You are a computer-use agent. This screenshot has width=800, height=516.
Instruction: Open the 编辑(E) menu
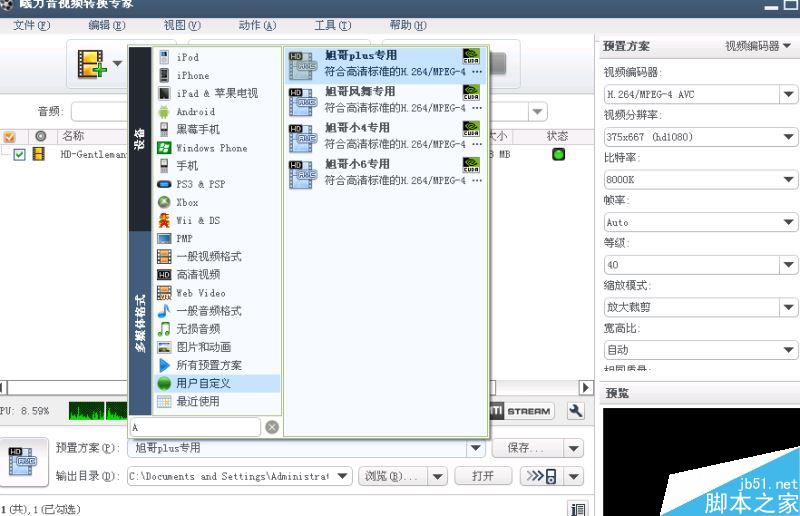tap(107, 25)
